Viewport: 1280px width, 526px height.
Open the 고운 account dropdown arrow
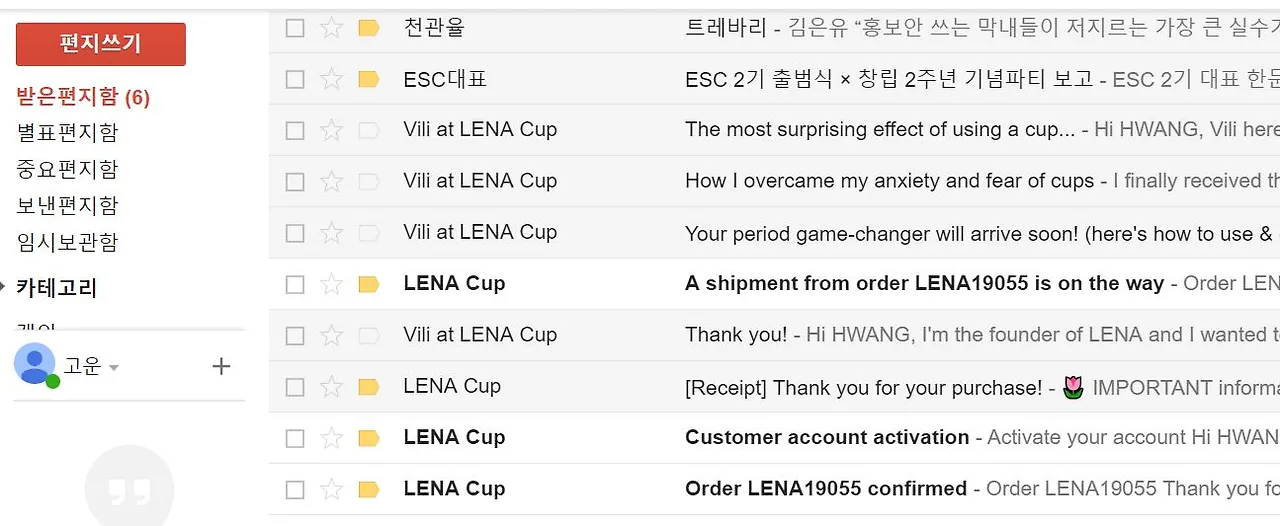(x=114, y=368)
